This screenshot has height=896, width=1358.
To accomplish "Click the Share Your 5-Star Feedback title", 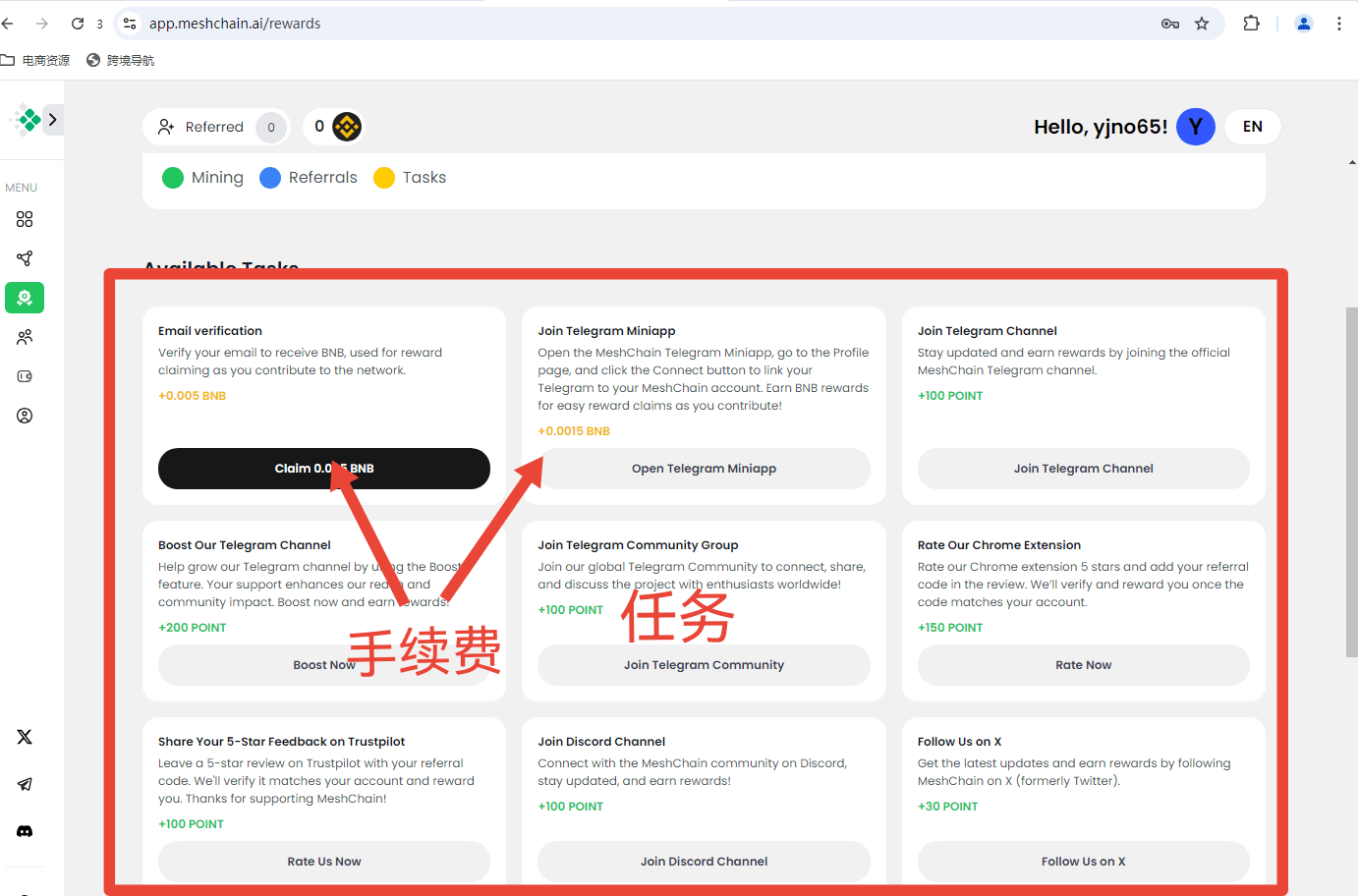I will (x=282, y=742).
